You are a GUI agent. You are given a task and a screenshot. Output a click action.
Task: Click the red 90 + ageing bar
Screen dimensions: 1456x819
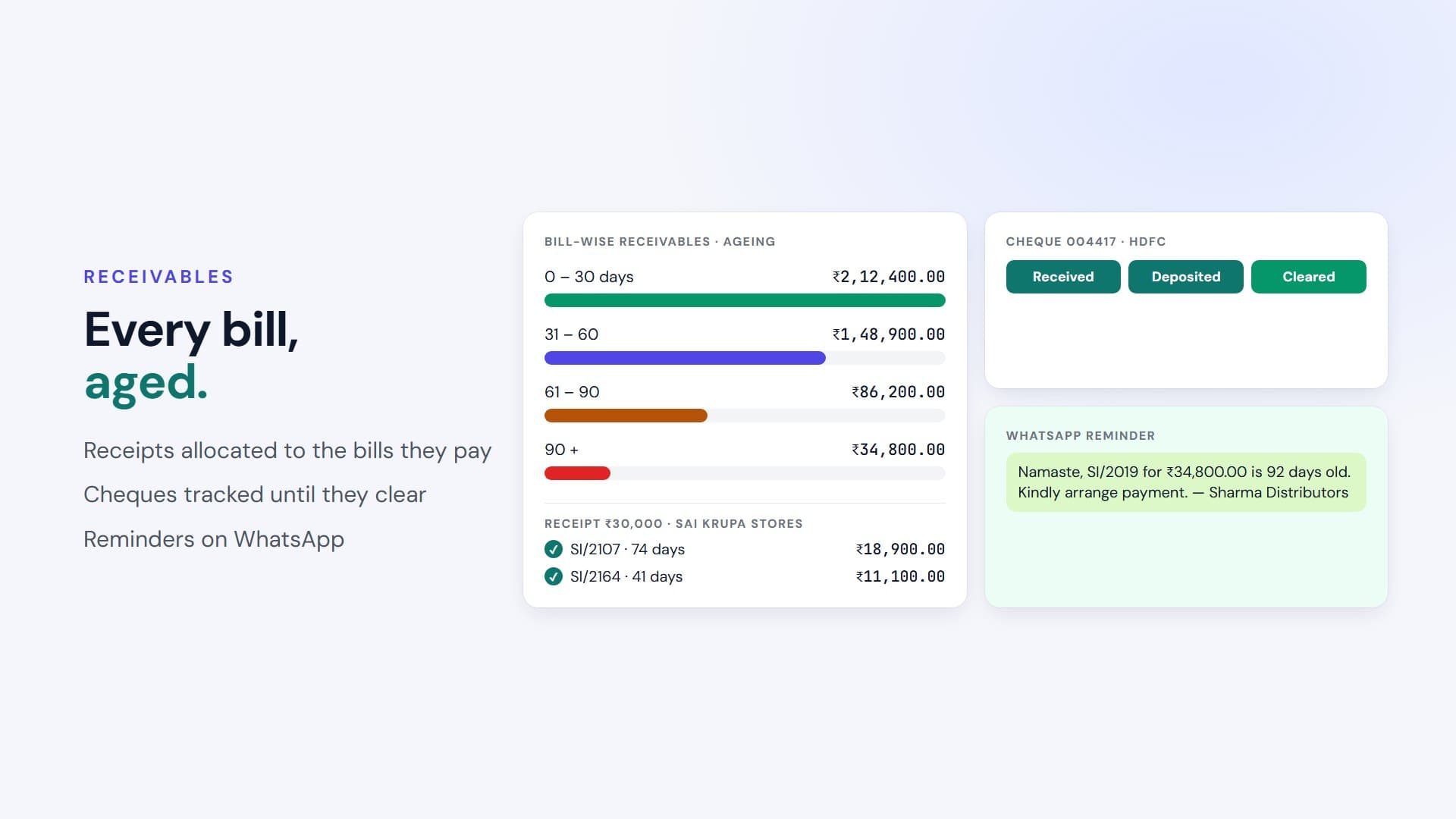click(577, 473)
